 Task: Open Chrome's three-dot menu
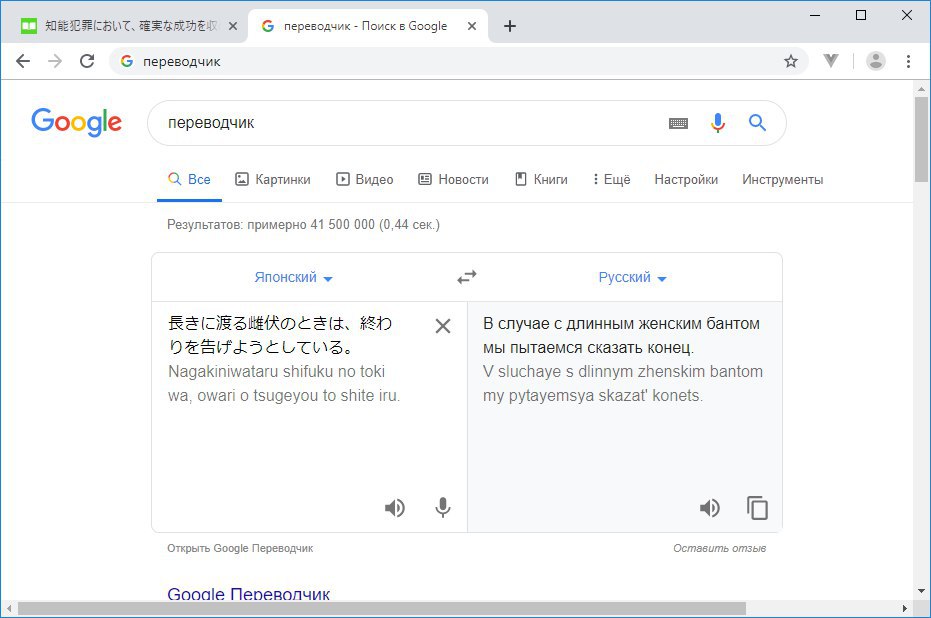tap(908, 61)
